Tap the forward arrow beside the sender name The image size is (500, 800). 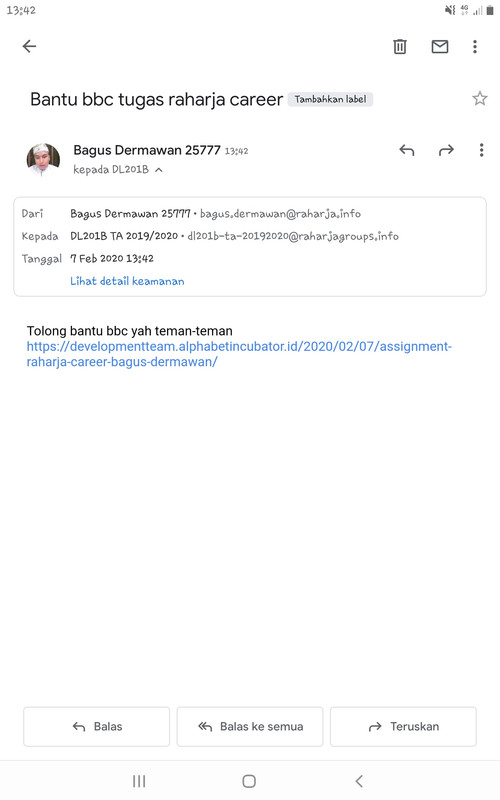[446, 150]
